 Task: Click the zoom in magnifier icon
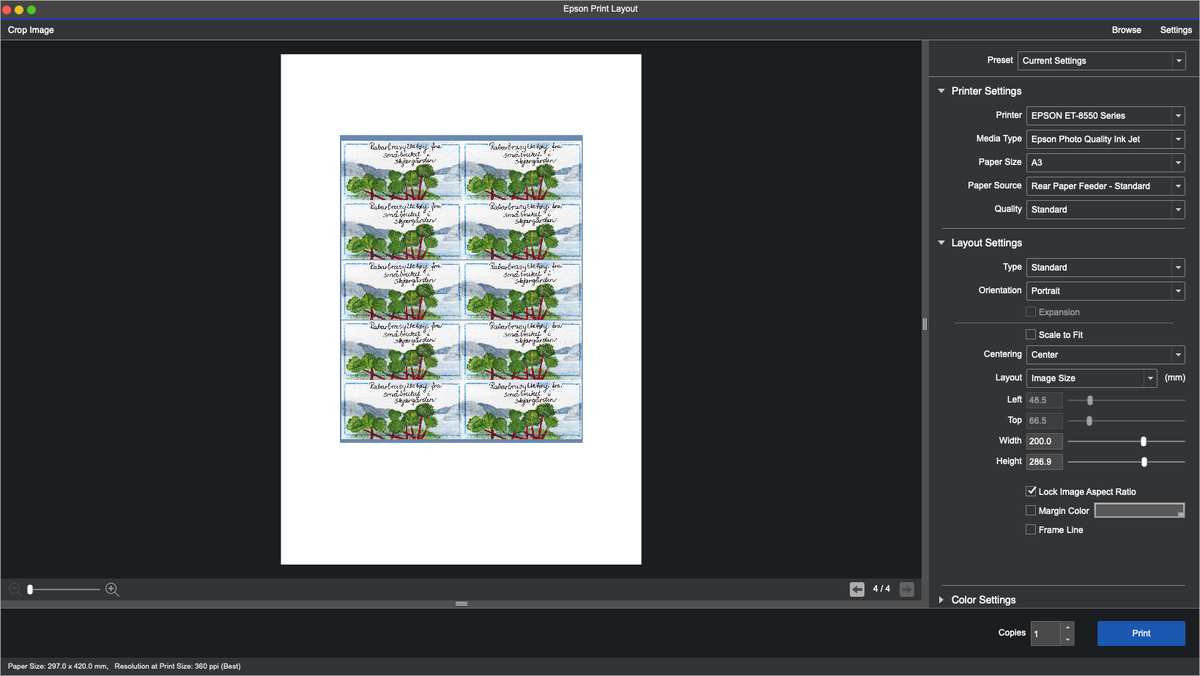point(112,590)
